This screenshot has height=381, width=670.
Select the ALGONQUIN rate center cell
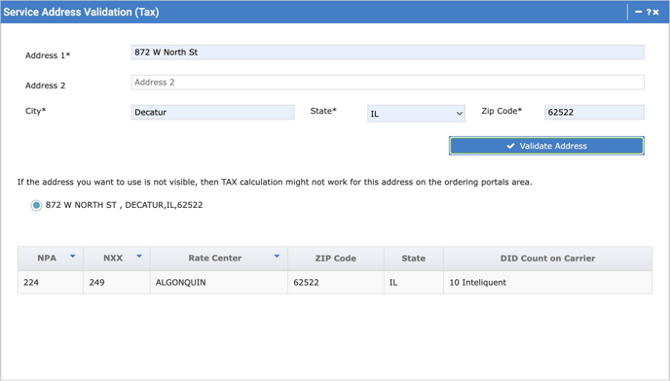[219, 282]
